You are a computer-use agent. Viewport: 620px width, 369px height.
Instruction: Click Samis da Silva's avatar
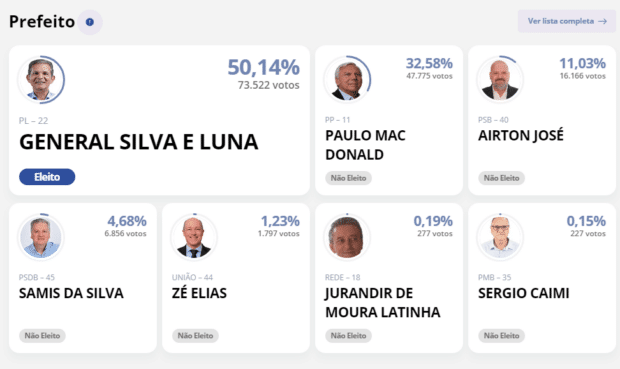(x=41, y=237)
